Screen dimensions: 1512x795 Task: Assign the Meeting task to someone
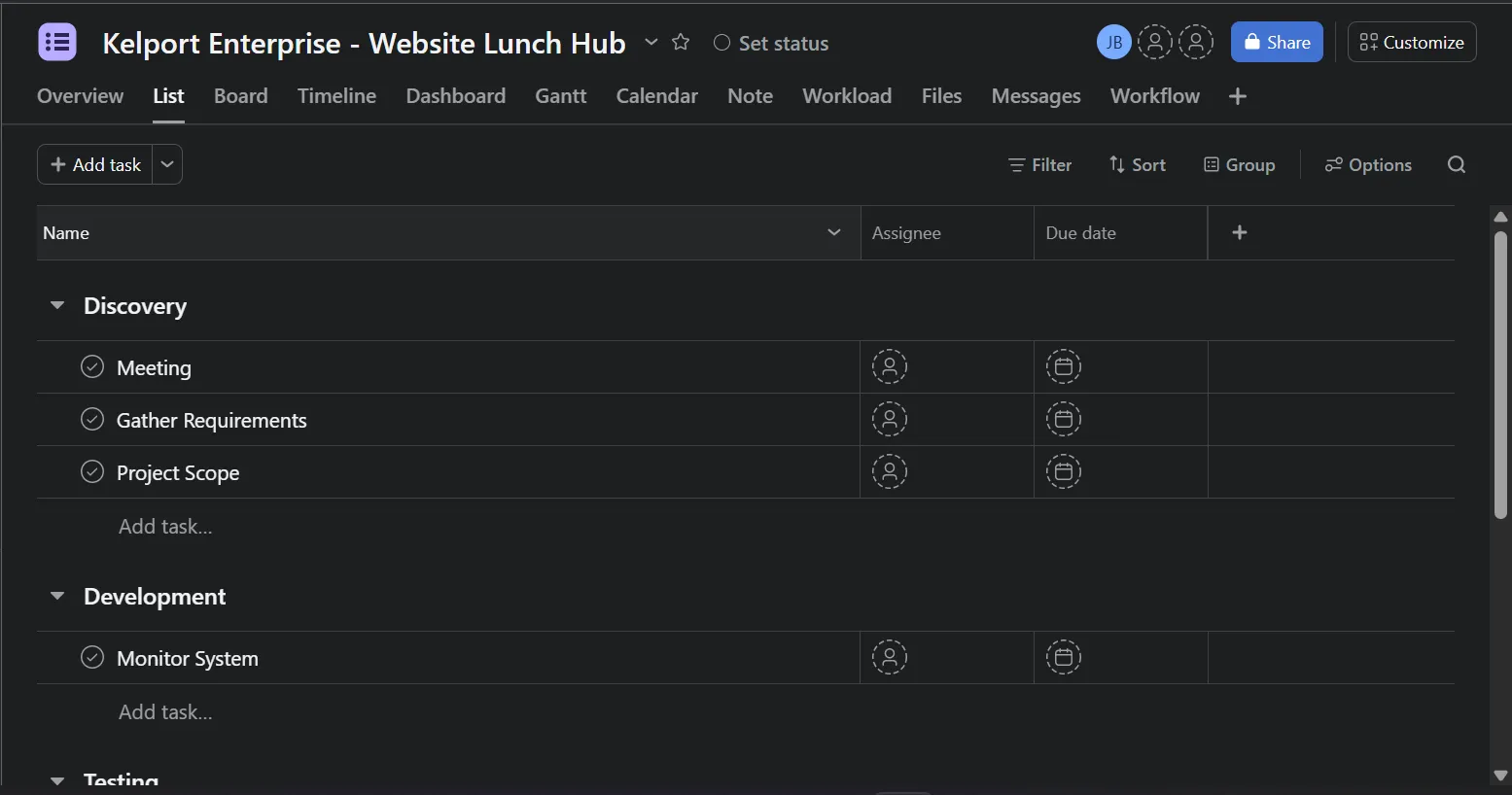coord(890,367)
